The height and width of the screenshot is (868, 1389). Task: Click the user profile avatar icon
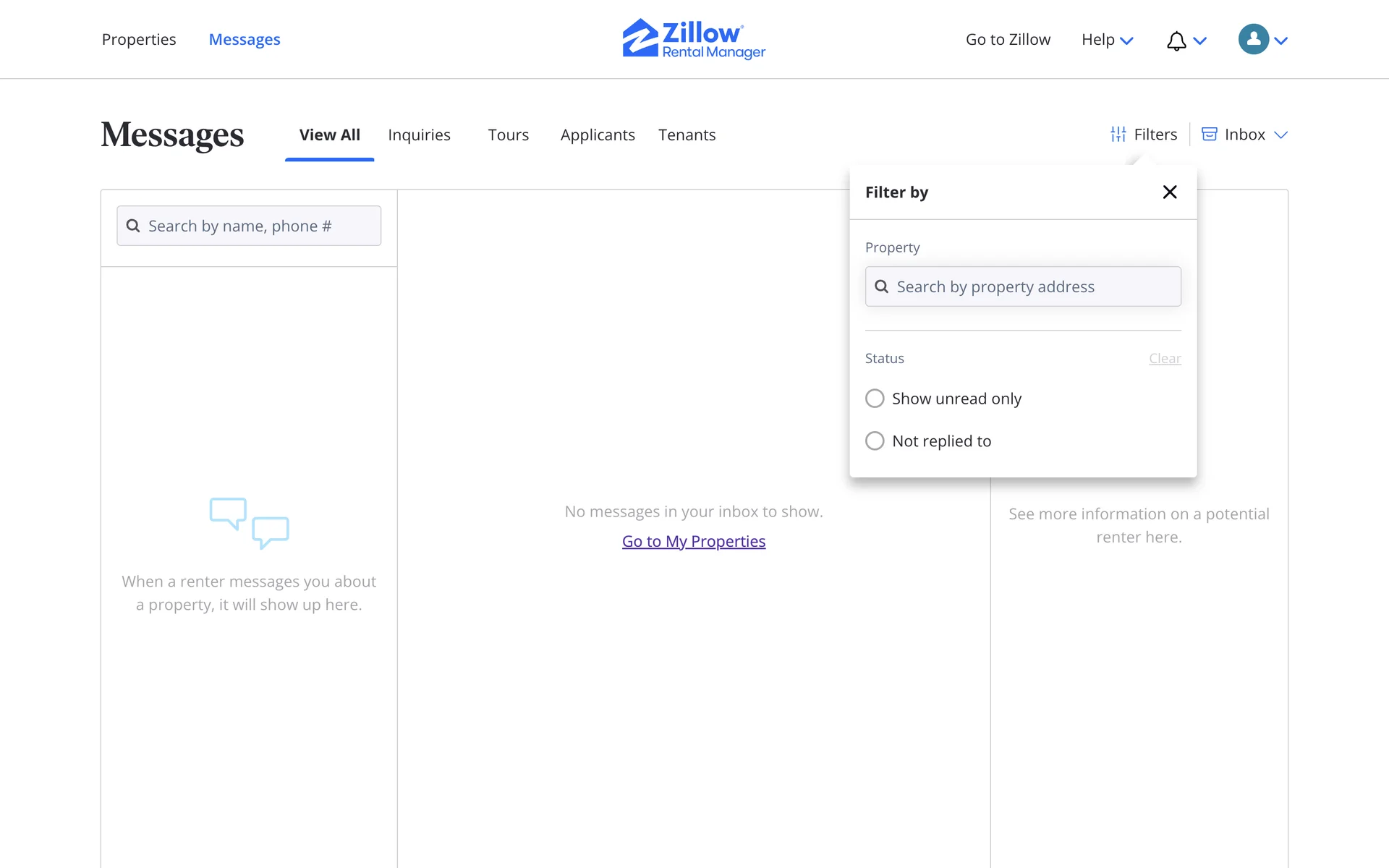click(x=1253, y=39)
